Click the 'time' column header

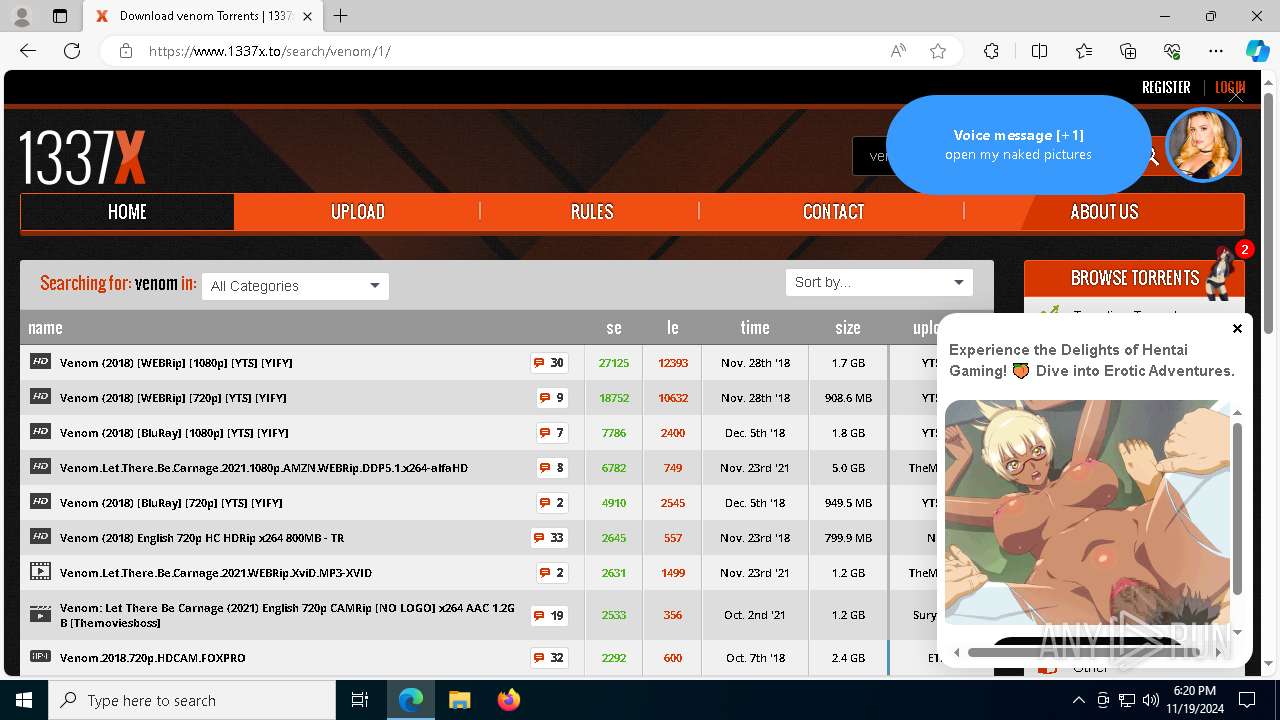755,327
